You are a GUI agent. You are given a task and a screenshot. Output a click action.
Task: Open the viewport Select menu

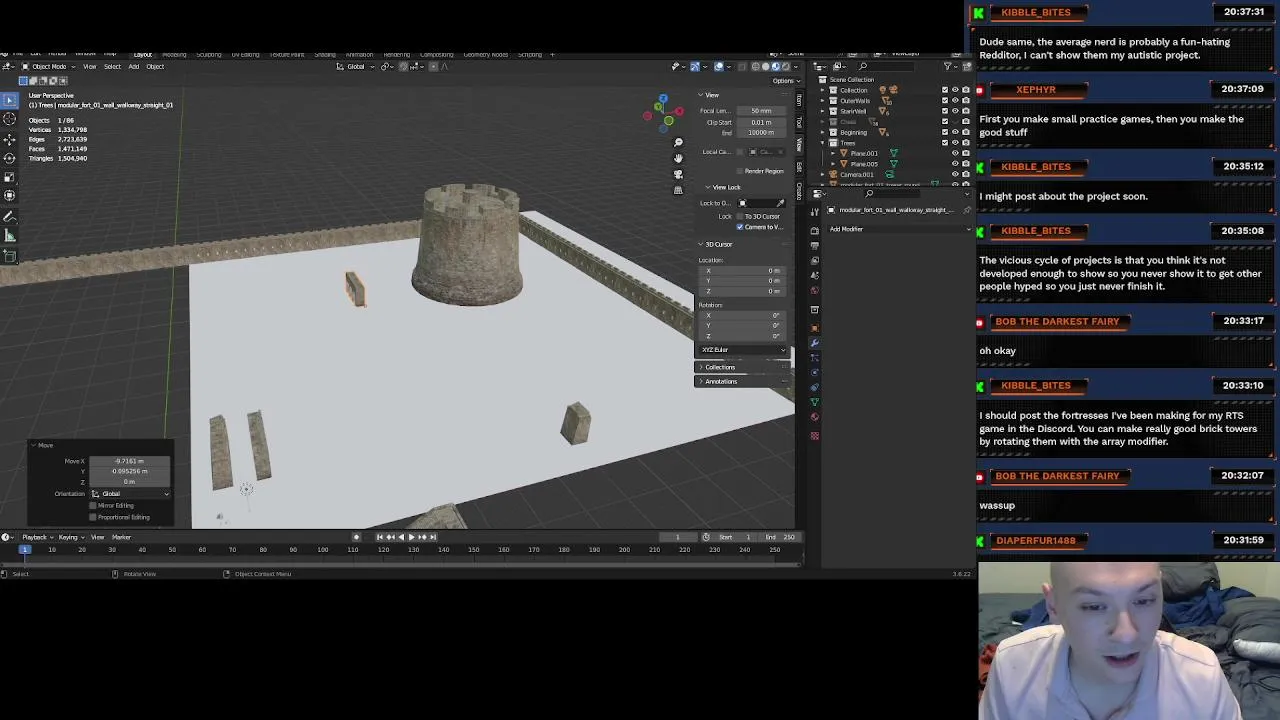(112, 66)
